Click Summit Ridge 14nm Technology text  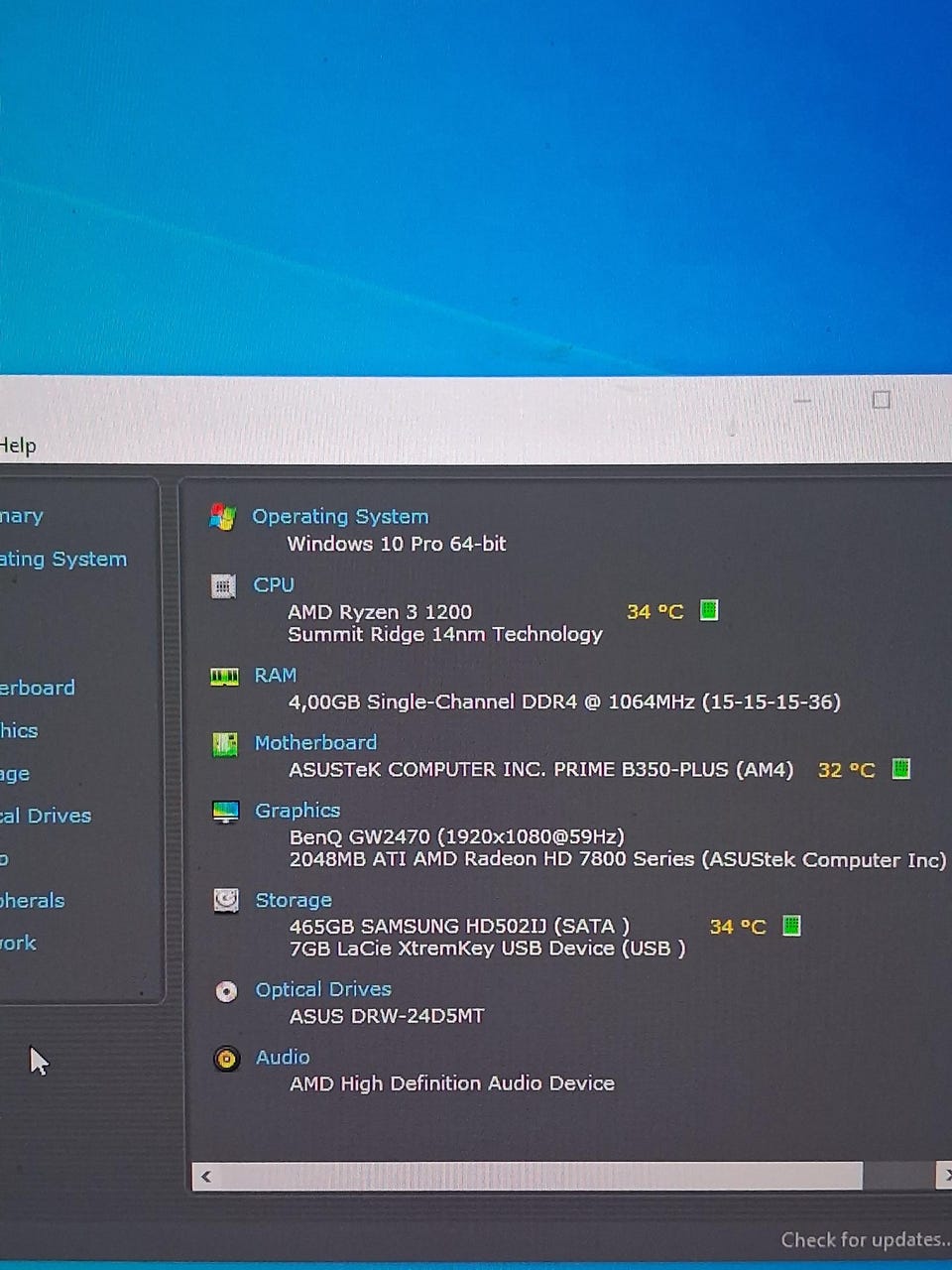coord(445,634)
